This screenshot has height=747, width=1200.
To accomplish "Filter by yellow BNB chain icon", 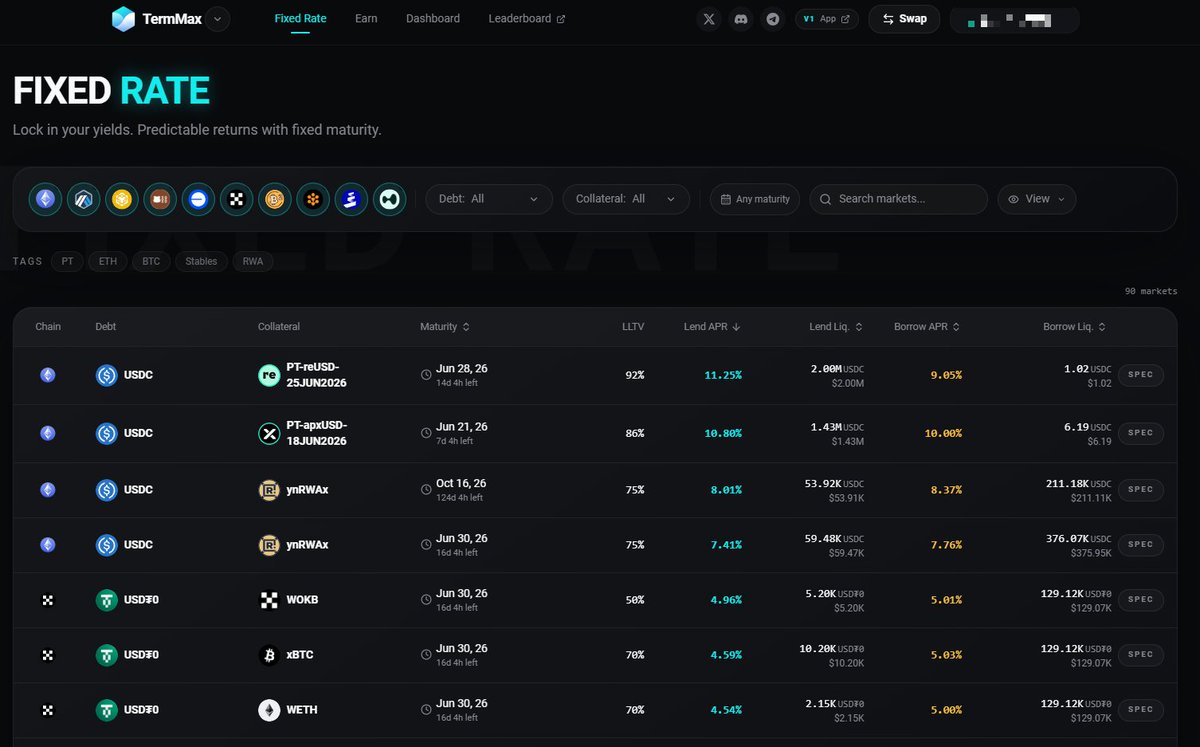I will 121,199.
